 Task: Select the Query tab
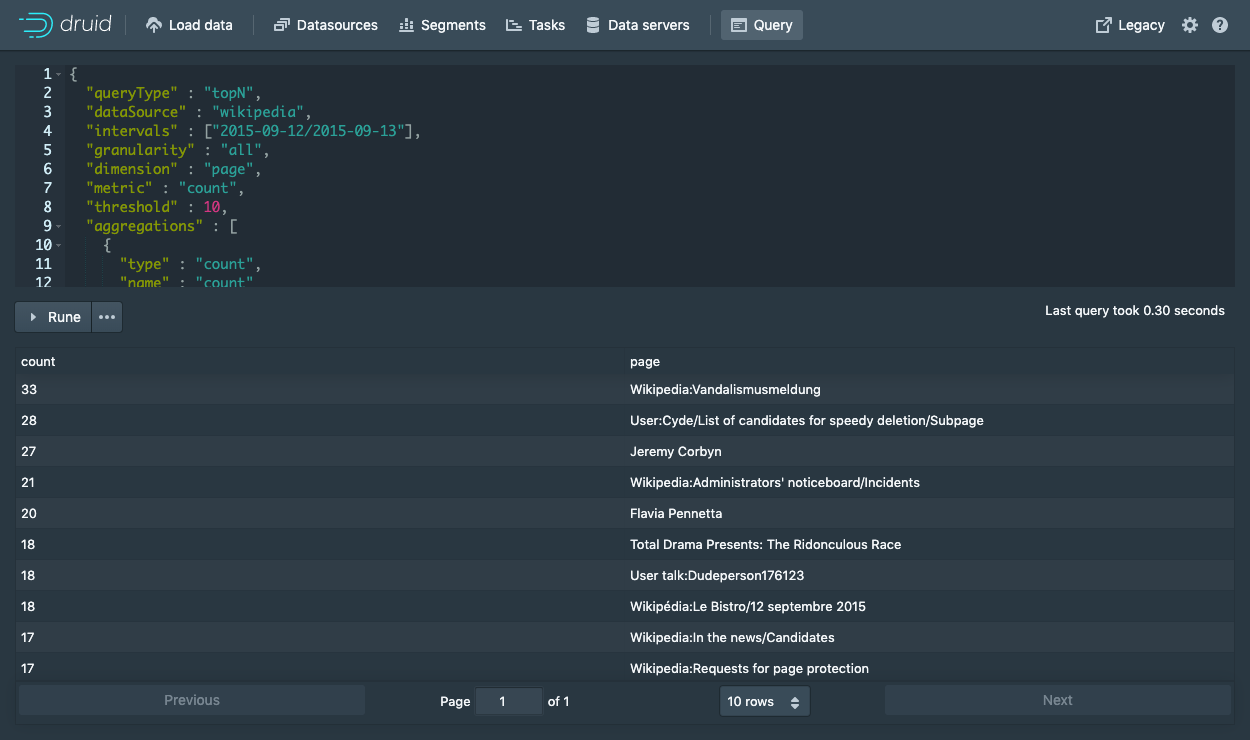click(x=762, y=25)
